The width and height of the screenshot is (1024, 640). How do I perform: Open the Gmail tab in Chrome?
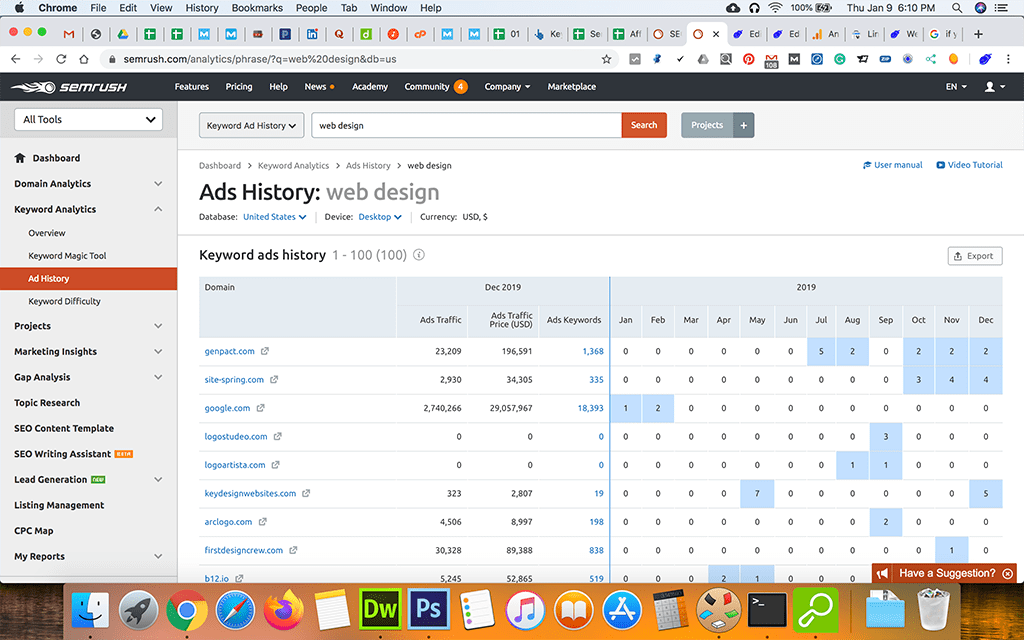click(69, 34)
